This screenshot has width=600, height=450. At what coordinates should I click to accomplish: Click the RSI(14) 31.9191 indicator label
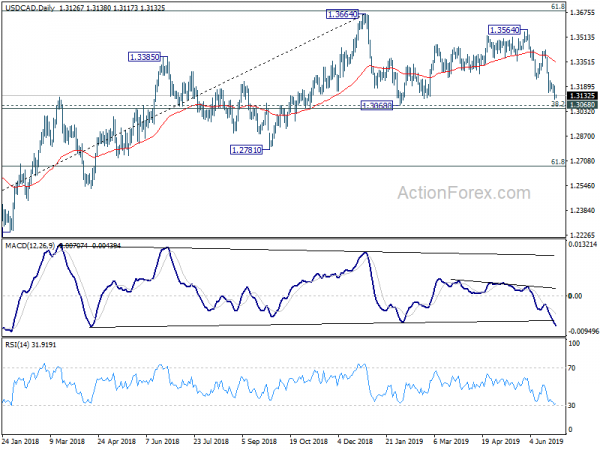[x=30, y=345]
